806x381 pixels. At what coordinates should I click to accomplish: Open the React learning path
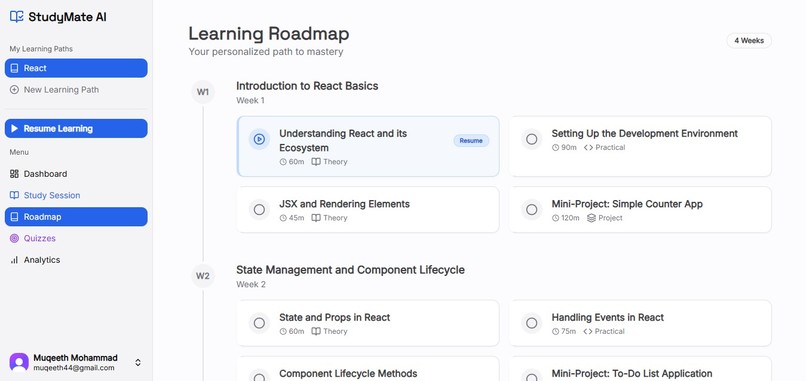click(76, 68)
